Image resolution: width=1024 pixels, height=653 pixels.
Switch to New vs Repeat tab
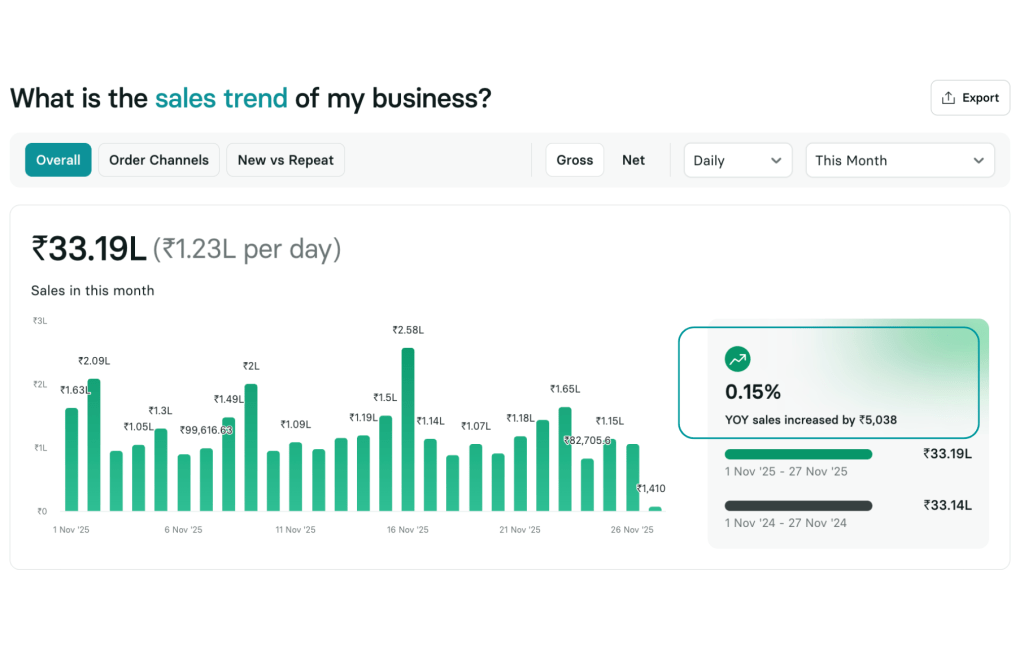pyautogui.click(x=285, y=160)
